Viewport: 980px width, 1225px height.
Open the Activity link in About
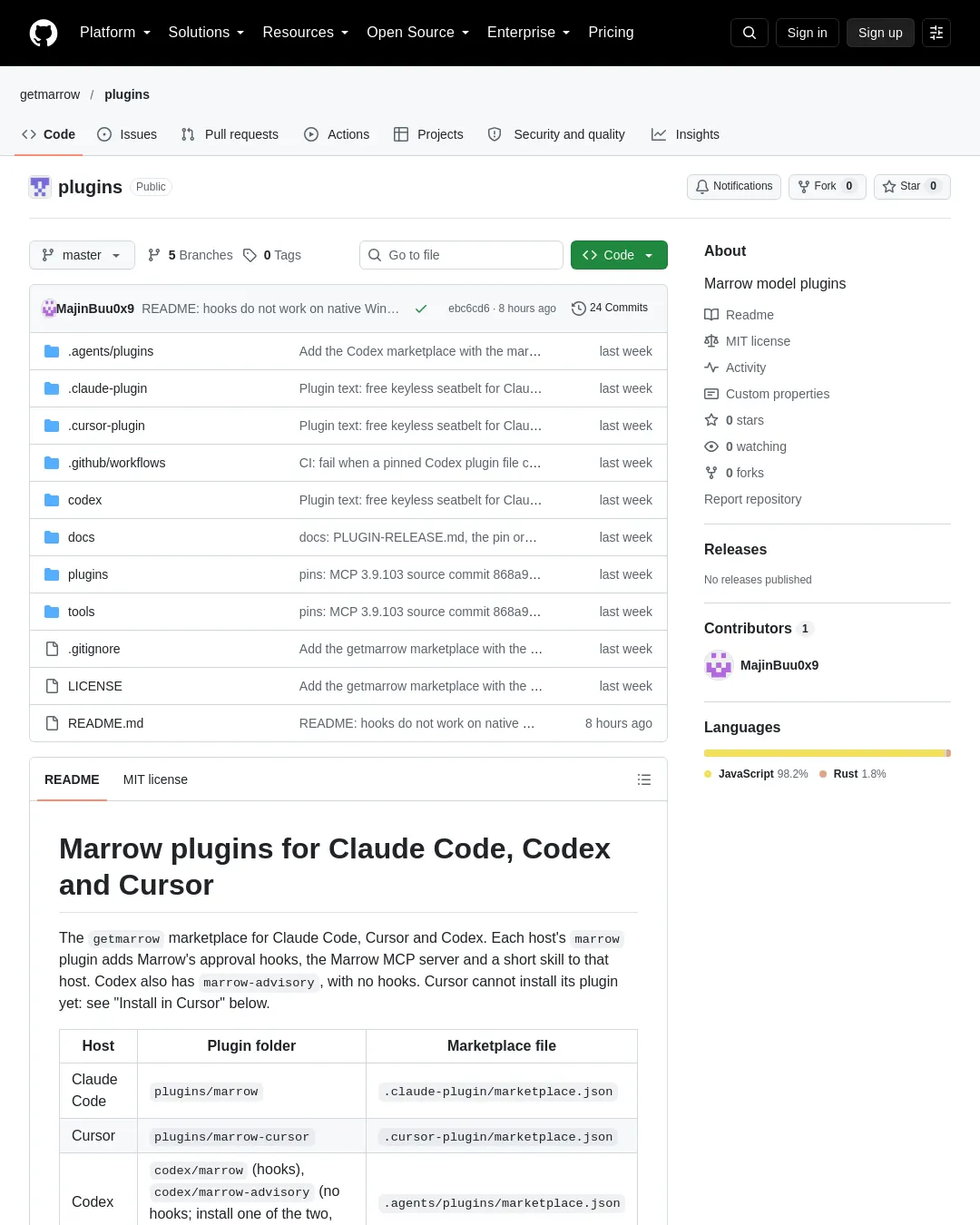[735, 367]
